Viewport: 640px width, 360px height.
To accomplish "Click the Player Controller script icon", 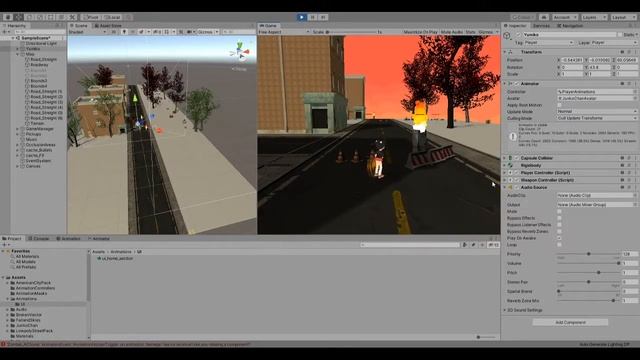I will click(510, 173).
